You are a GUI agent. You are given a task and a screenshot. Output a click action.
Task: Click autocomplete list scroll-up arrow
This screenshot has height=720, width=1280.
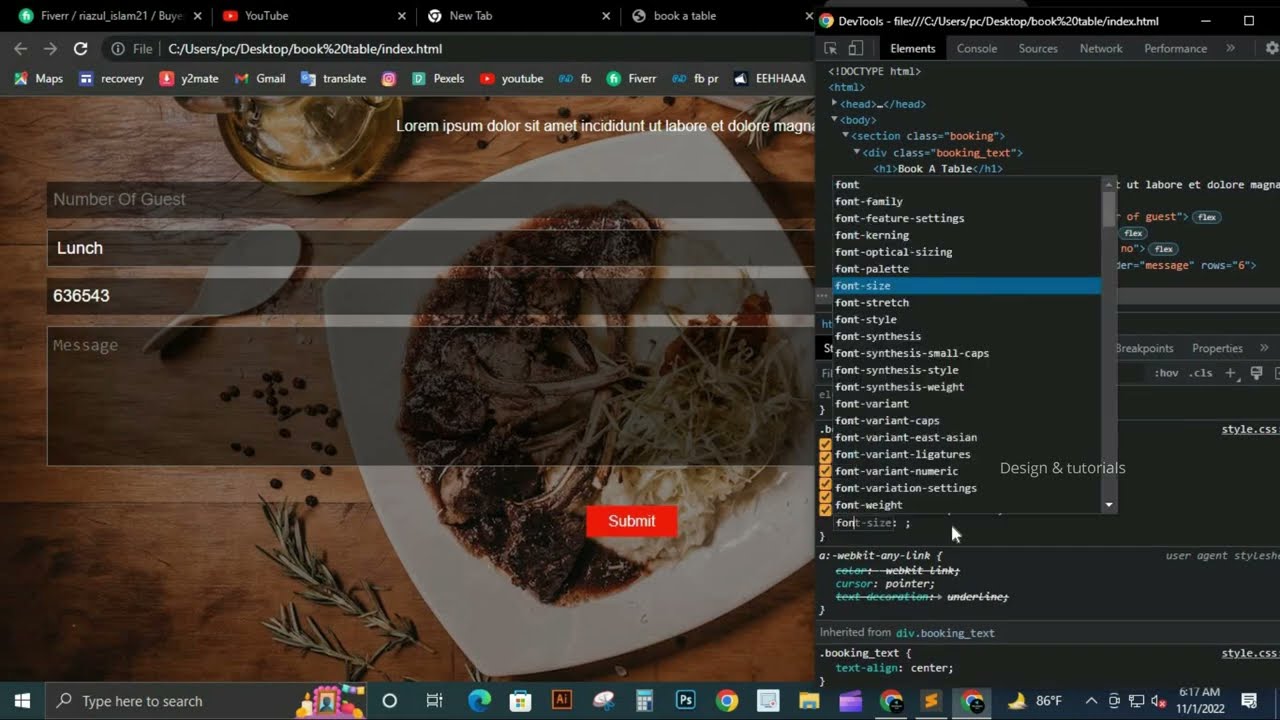[x=1108, y=184]
